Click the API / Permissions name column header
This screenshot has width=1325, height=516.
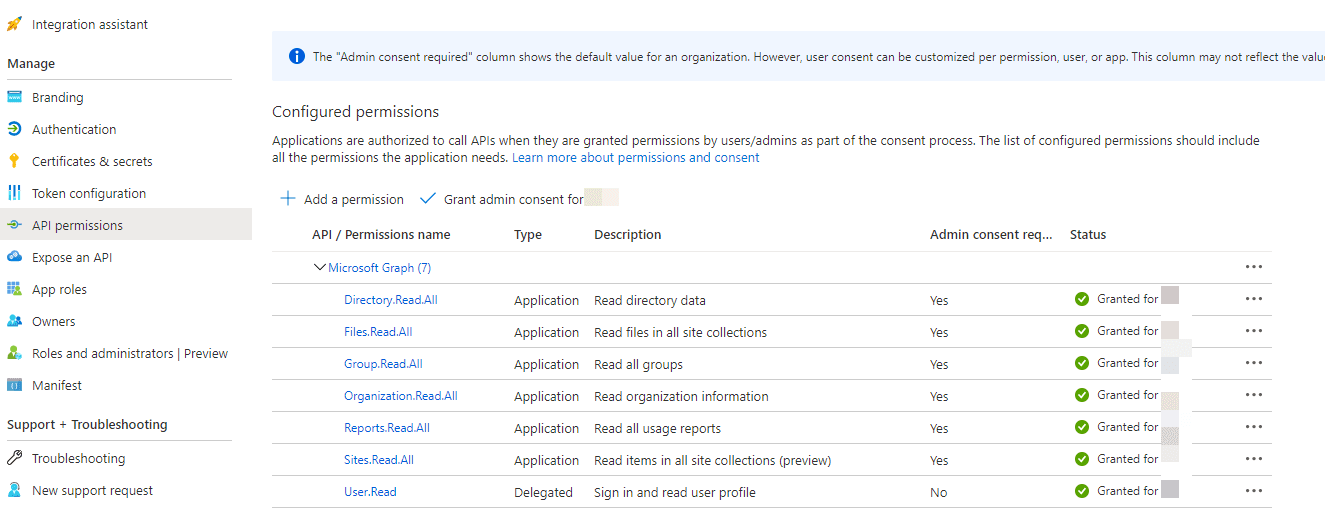click(x=381, y=235)
